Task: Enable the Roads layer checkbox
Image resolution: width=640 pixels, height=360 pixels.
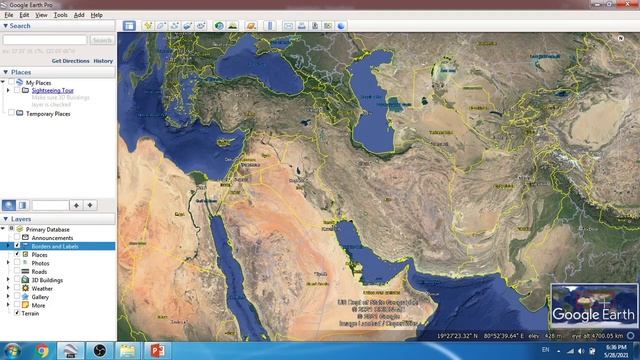Action: 17,271
